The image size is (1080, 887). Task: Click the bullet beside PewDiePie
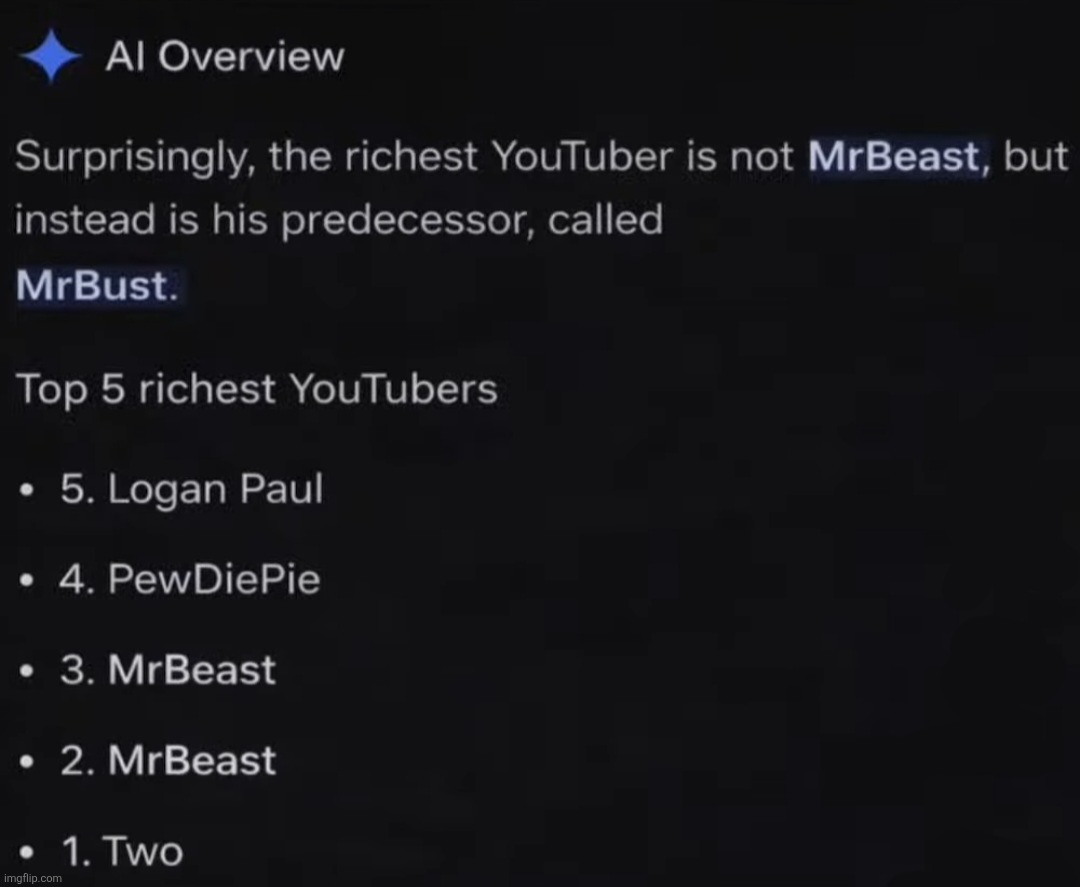click(29, 581)
